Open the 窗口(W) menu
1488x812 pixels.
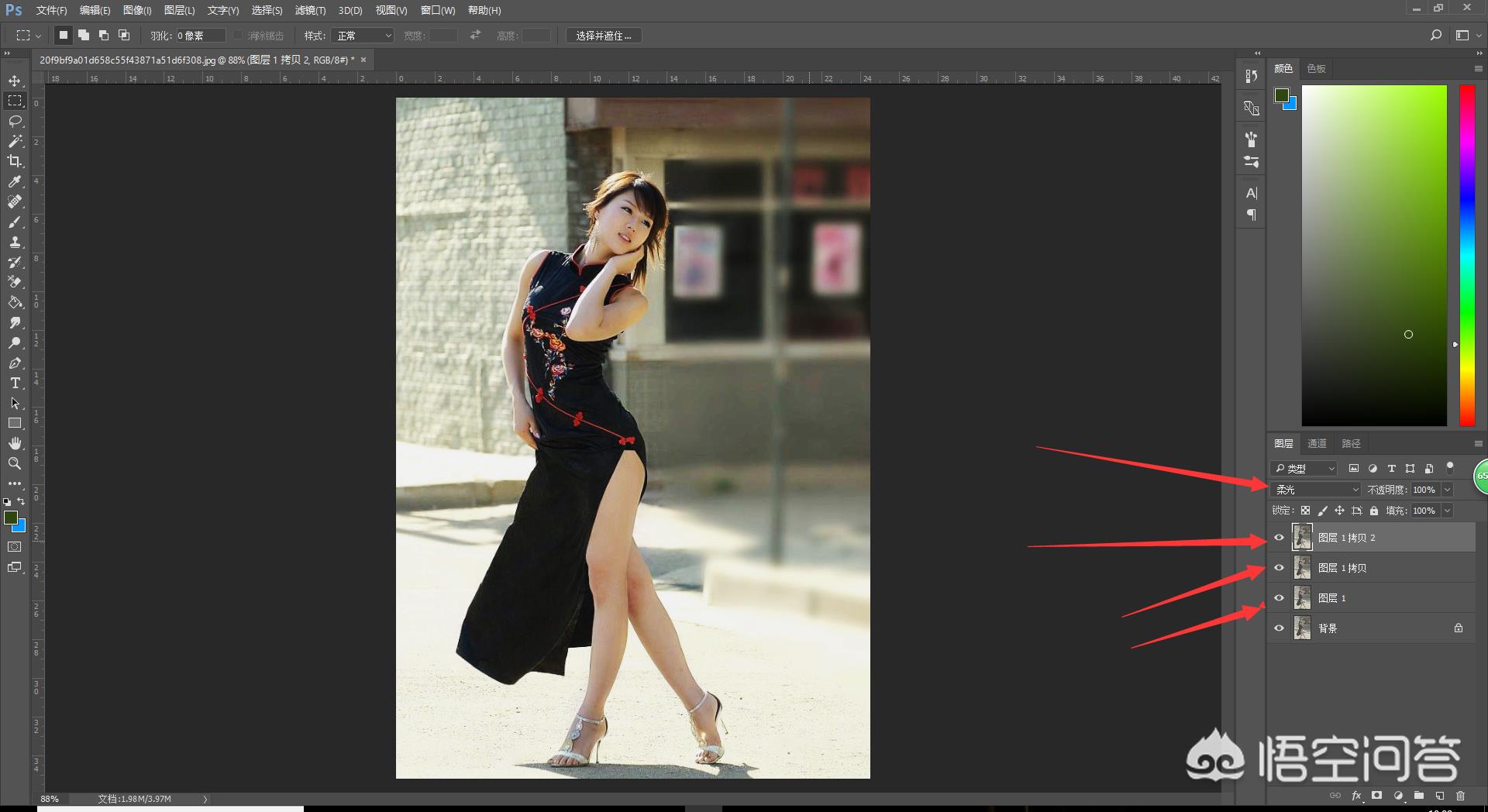[x=438, y=10]
